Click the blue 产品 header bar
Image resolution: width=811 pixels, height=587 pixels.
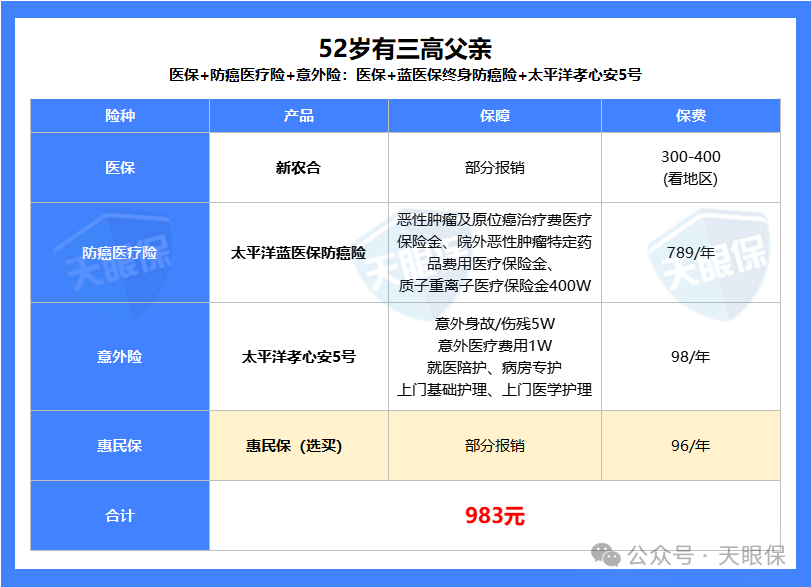pyautogui.click(x=297, y=116)
